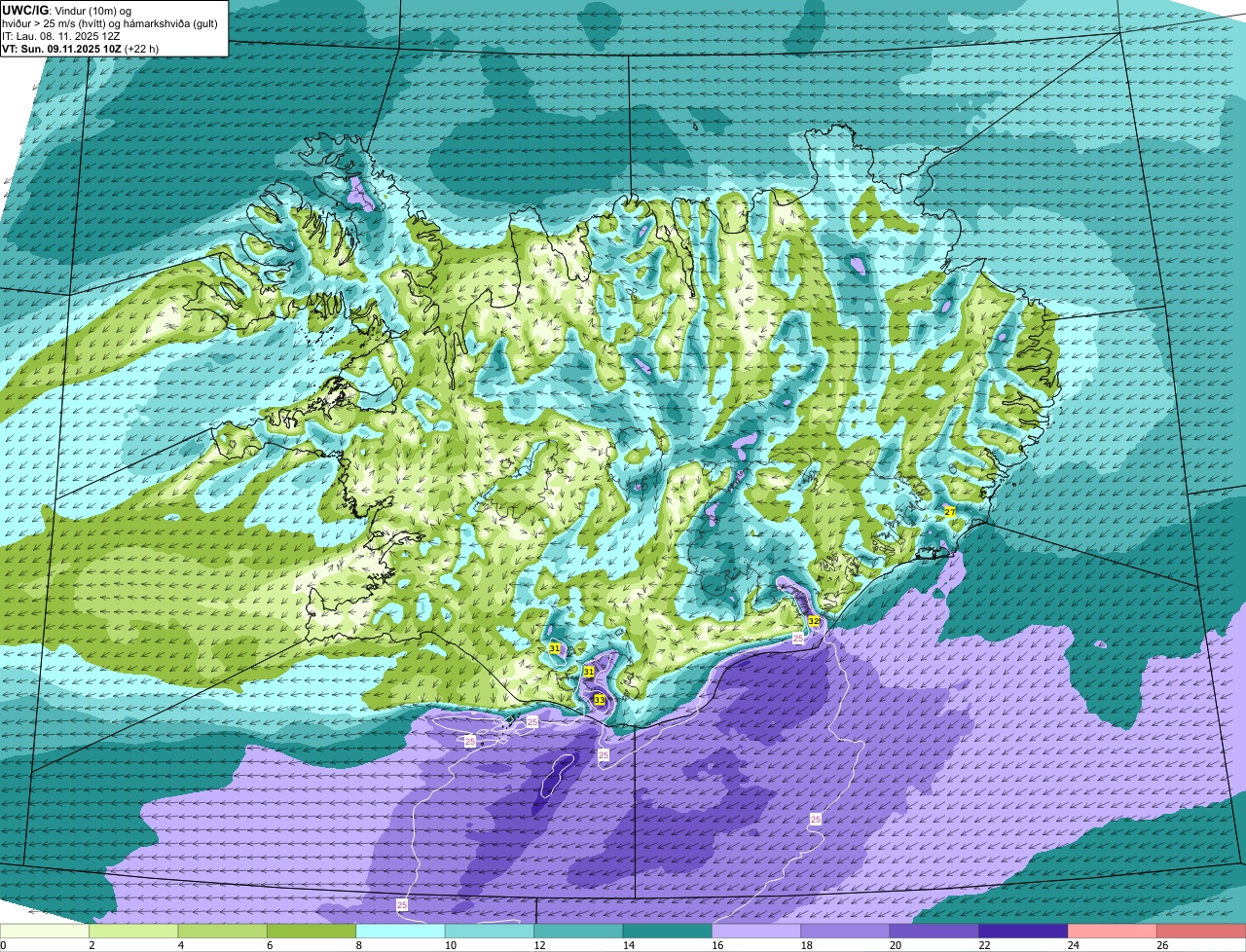The height and width of the screenshot is (952, 1246).
Task: Pick the 12–14 m/s teal legend swatch
Action: coord(579,932)
